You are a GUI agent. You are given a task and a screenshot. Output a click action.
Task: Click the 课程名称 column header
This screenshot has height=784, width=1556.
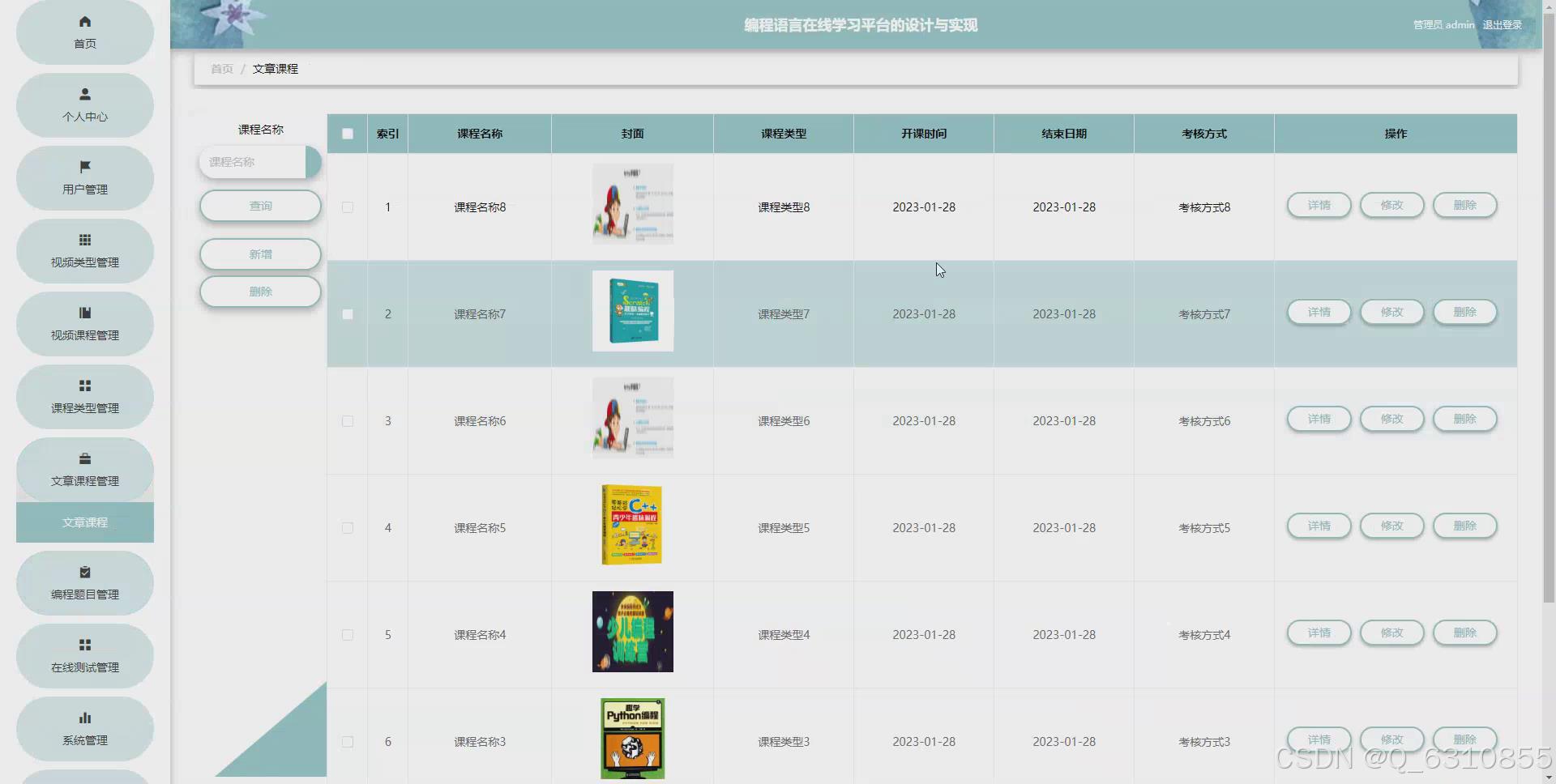click(480, 134)
